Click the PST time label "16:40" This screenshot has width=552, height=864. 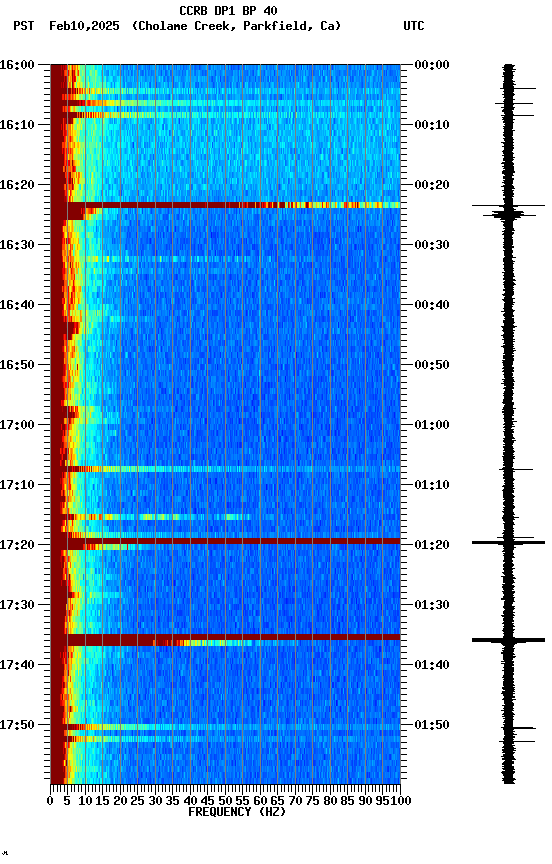[17, 305]
